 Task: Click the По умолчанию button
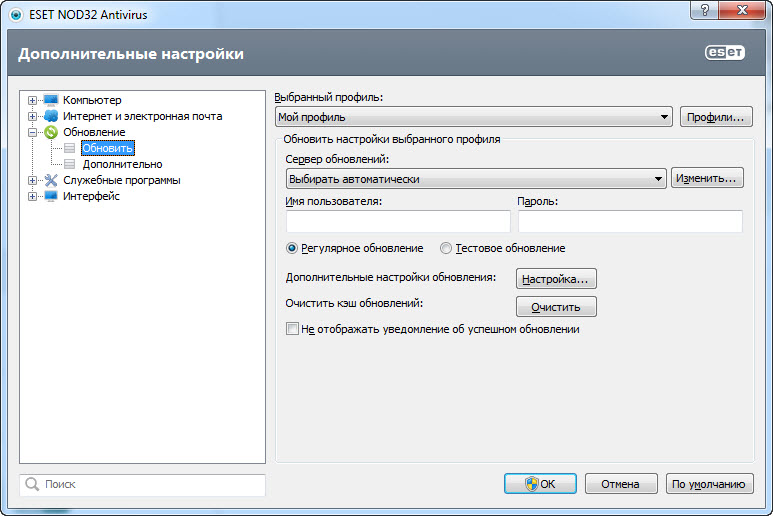(x=709, y=484)
